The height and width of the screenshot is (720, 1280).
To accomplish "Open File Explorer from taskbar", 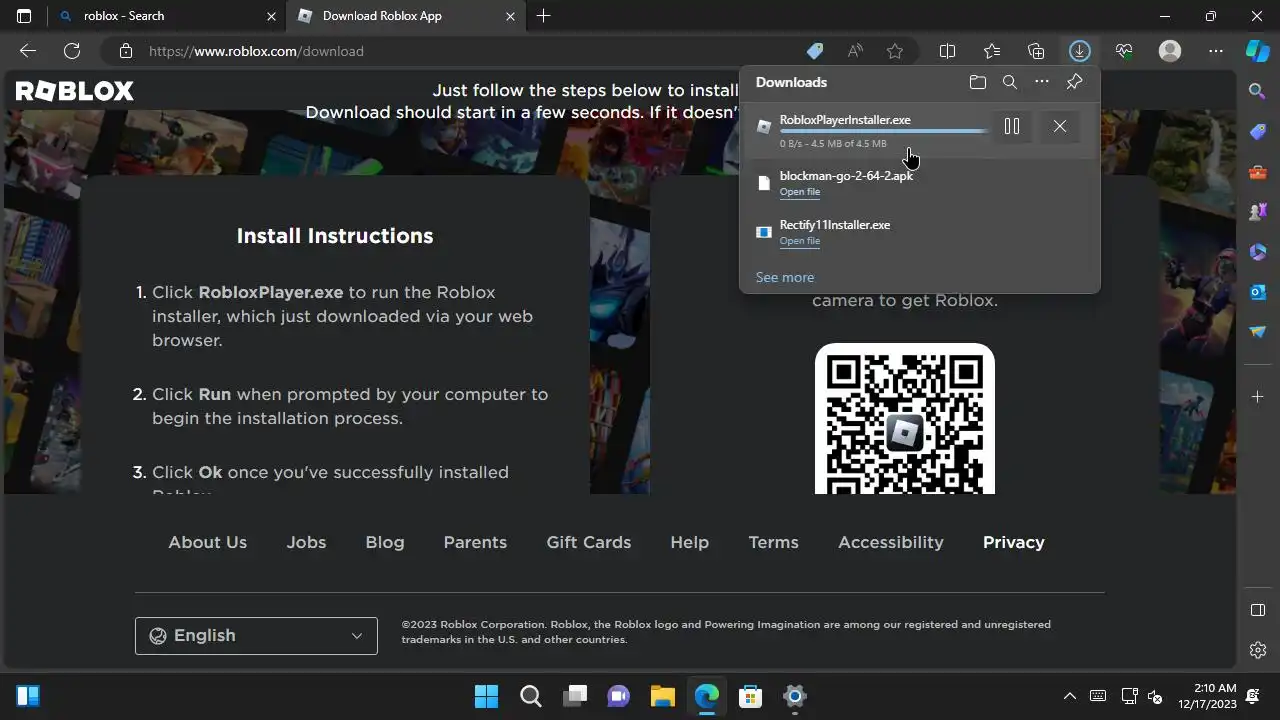I will coord(662,696).
